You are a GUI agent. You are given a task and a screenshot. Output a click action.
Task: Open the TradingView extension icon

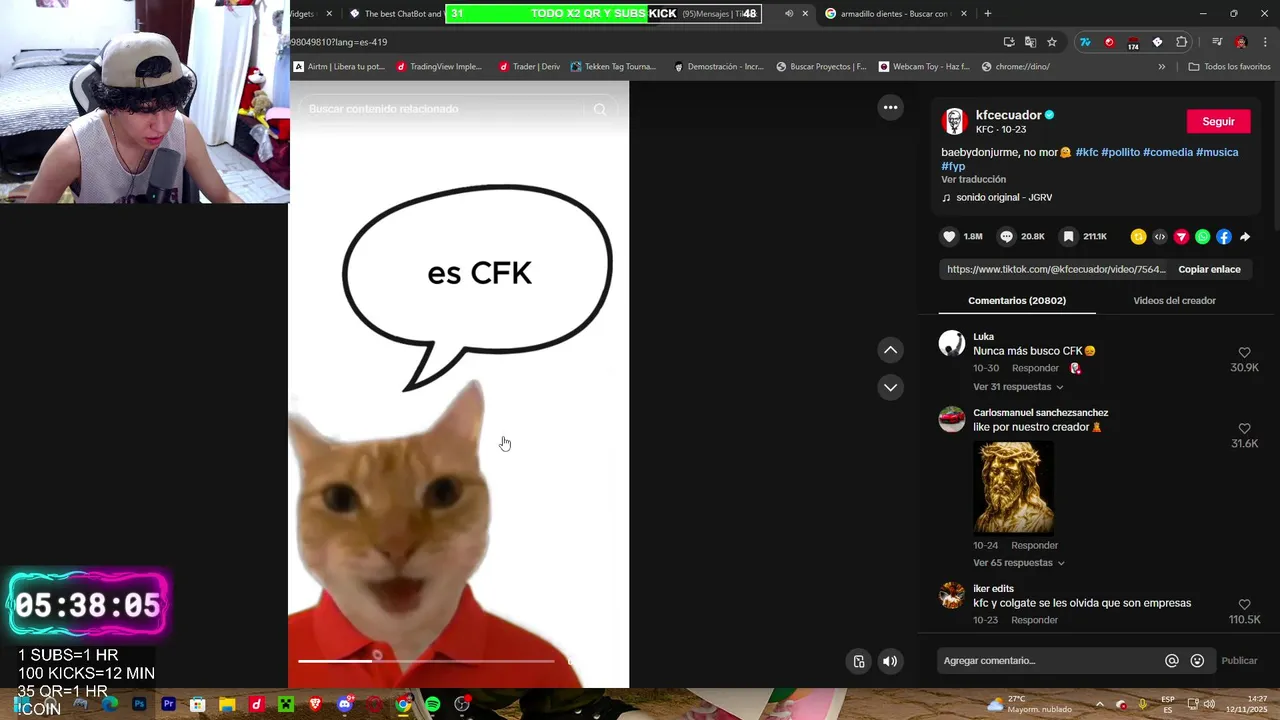click(x=1085, y=42)
